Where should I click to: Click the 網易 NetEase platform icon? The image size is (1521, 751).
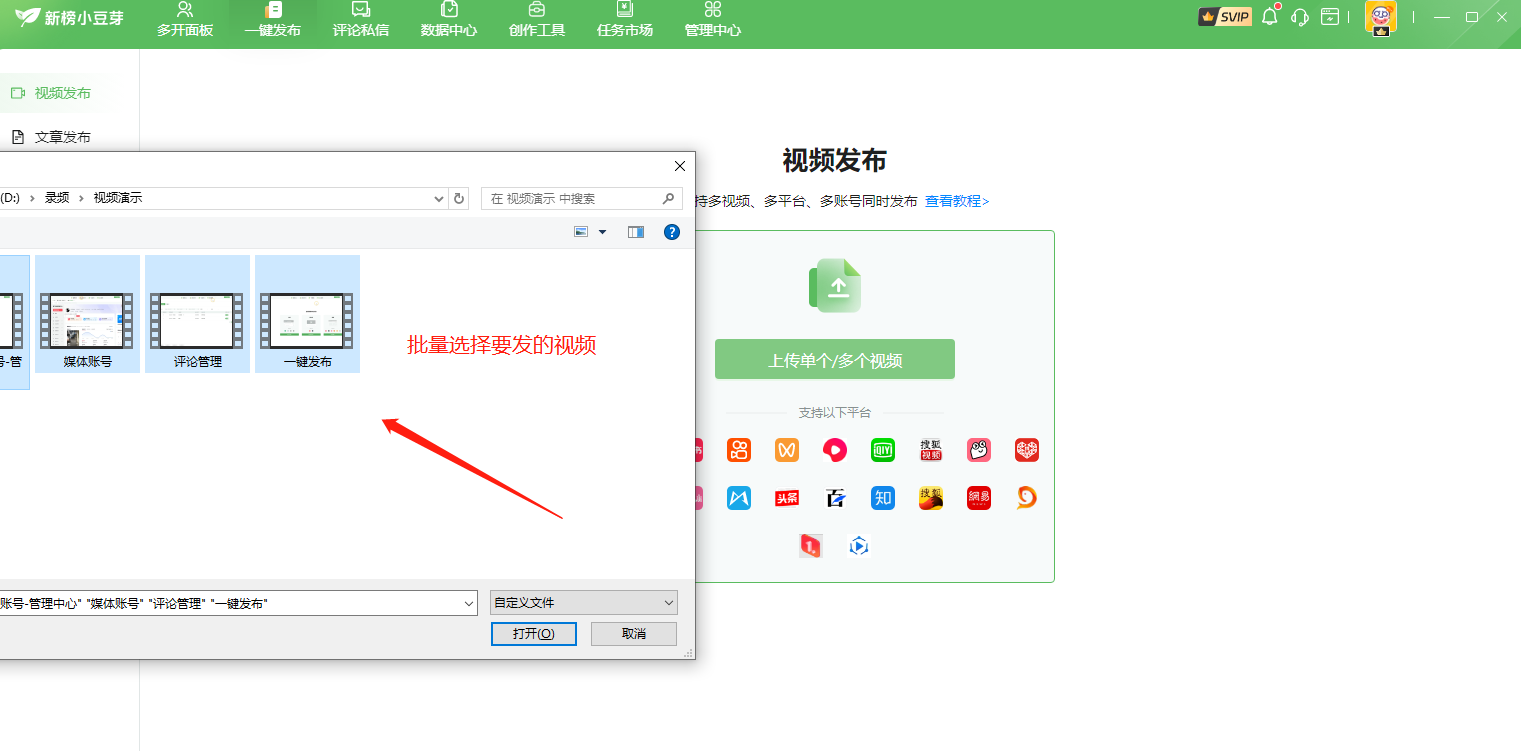tap(979, 498)
